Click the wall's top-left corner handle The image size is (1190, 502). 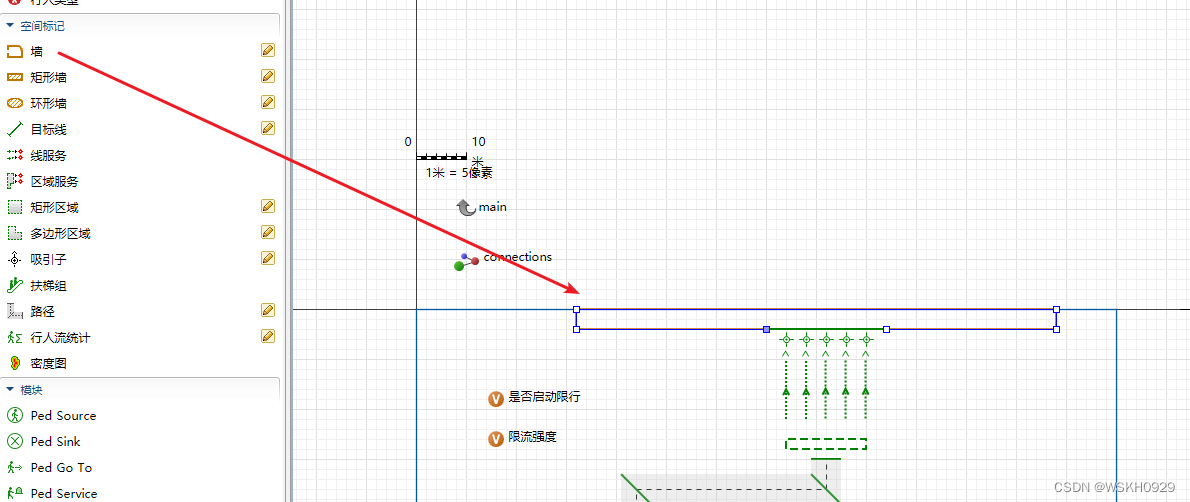point(576,310)
